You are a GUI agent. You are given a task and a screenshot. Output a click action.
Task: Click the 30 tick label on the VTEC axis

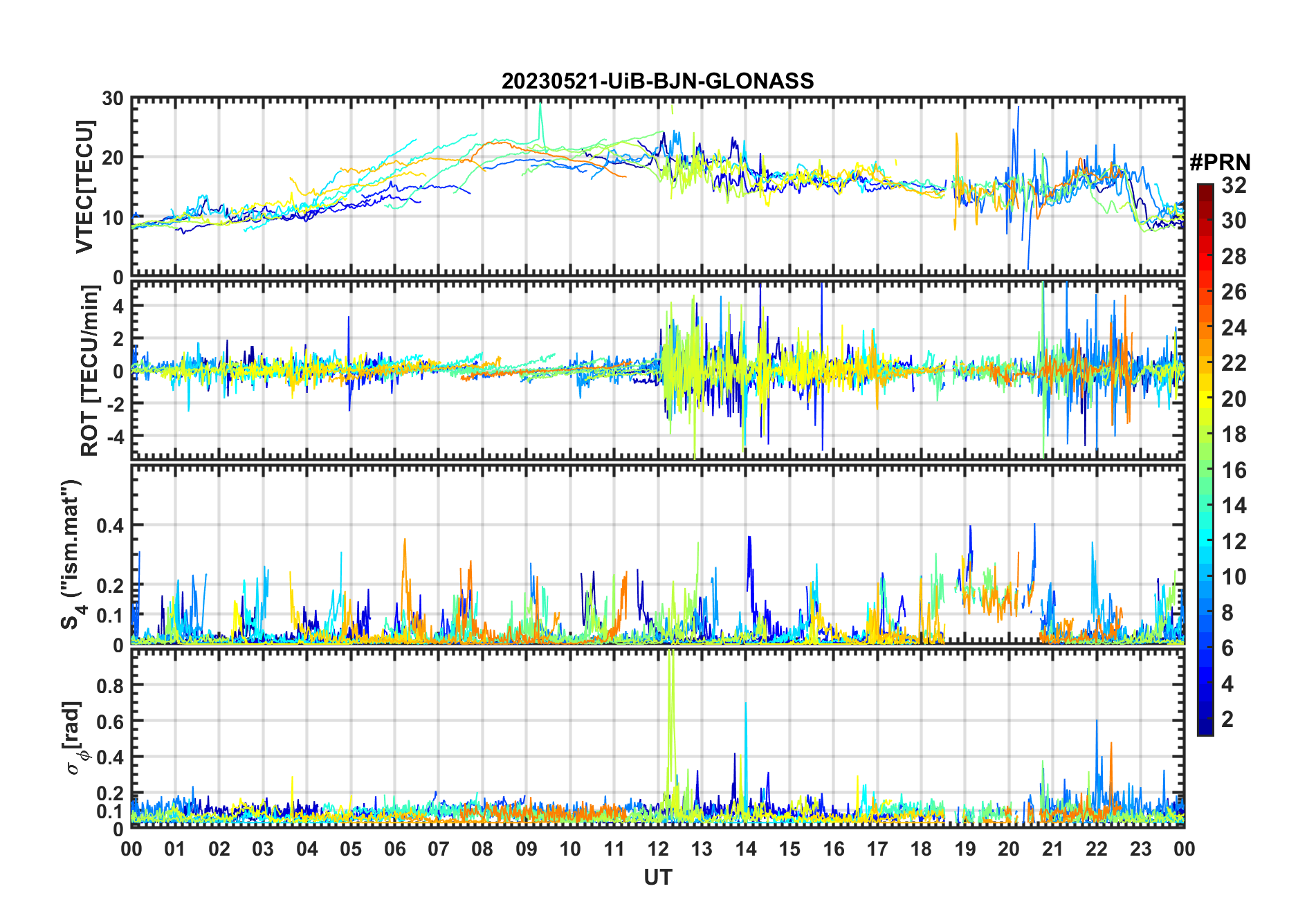pos(113,99)
